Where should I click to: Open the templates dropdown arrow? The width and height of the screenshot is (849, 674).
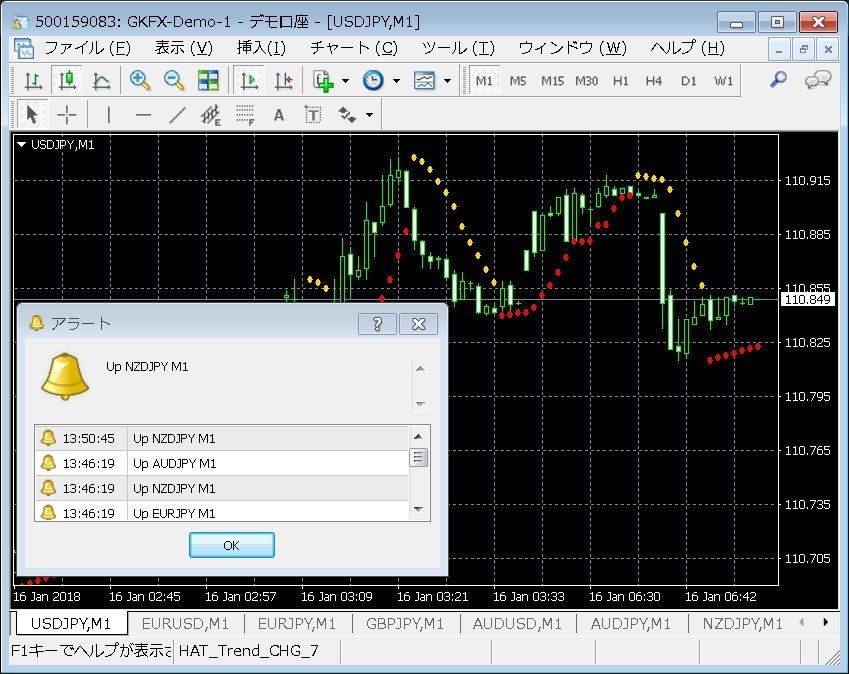tap(447, 81)
